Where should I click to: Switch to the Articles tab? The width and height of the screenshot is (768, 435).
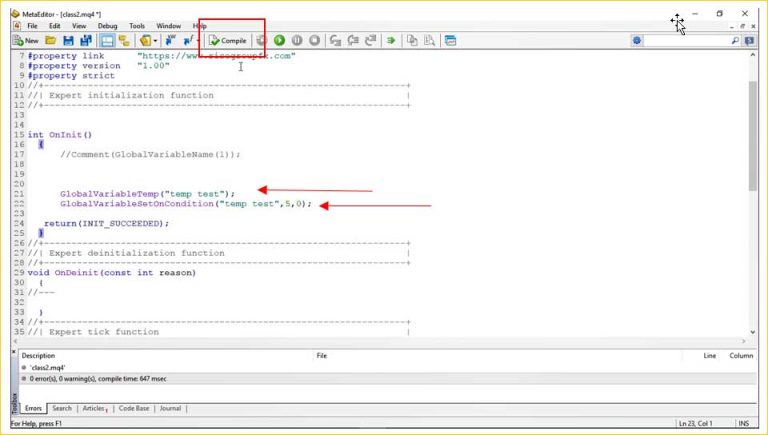95,408
